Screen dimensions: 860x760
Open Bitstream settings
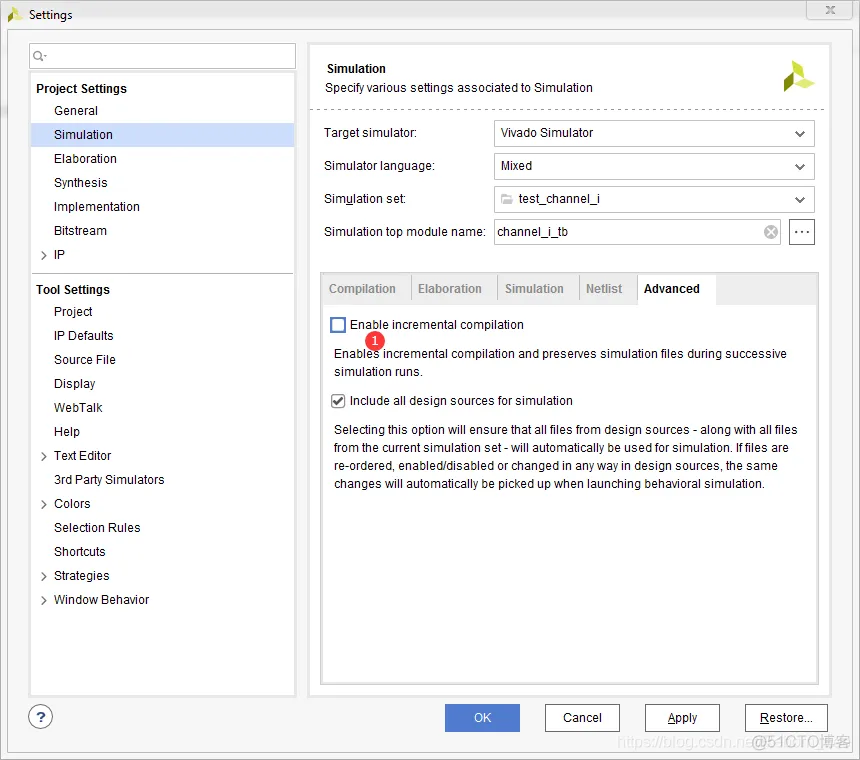click(x=80, y=231)
